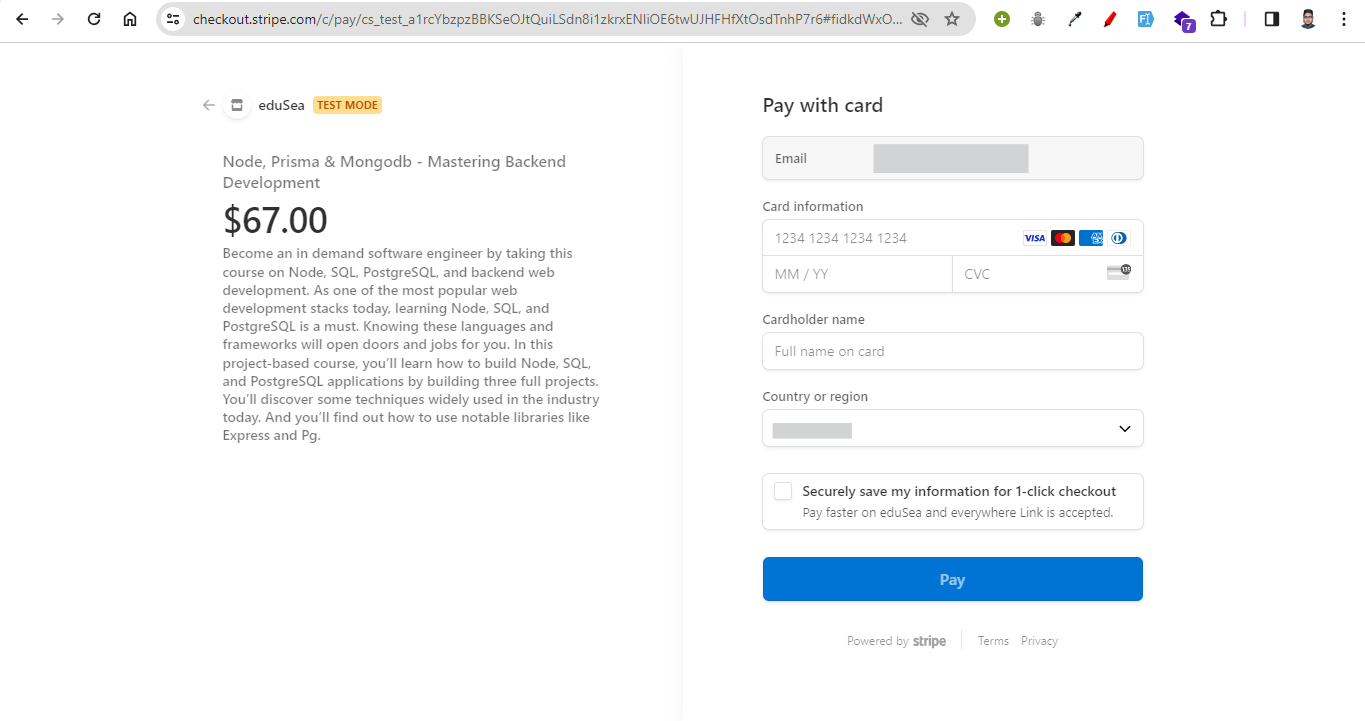Open the browser home page

(130, 19)
